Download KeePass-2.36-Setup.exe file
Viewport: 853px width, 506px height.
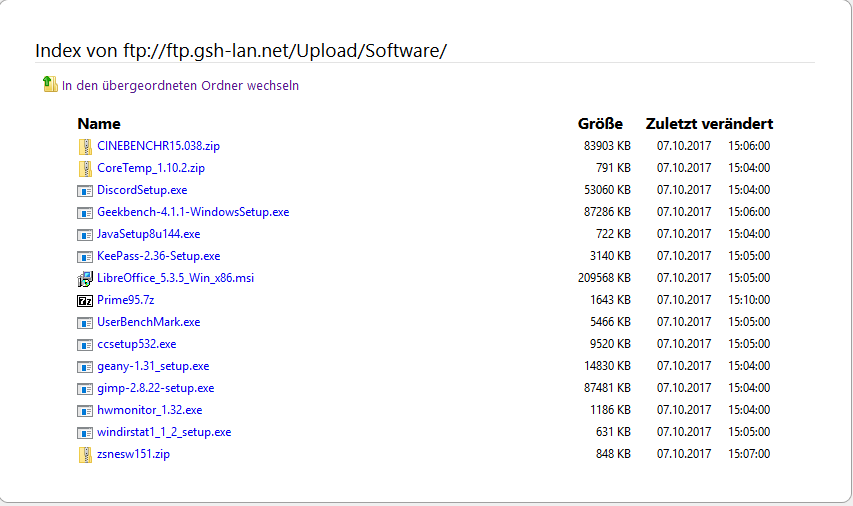click(158, 256)
